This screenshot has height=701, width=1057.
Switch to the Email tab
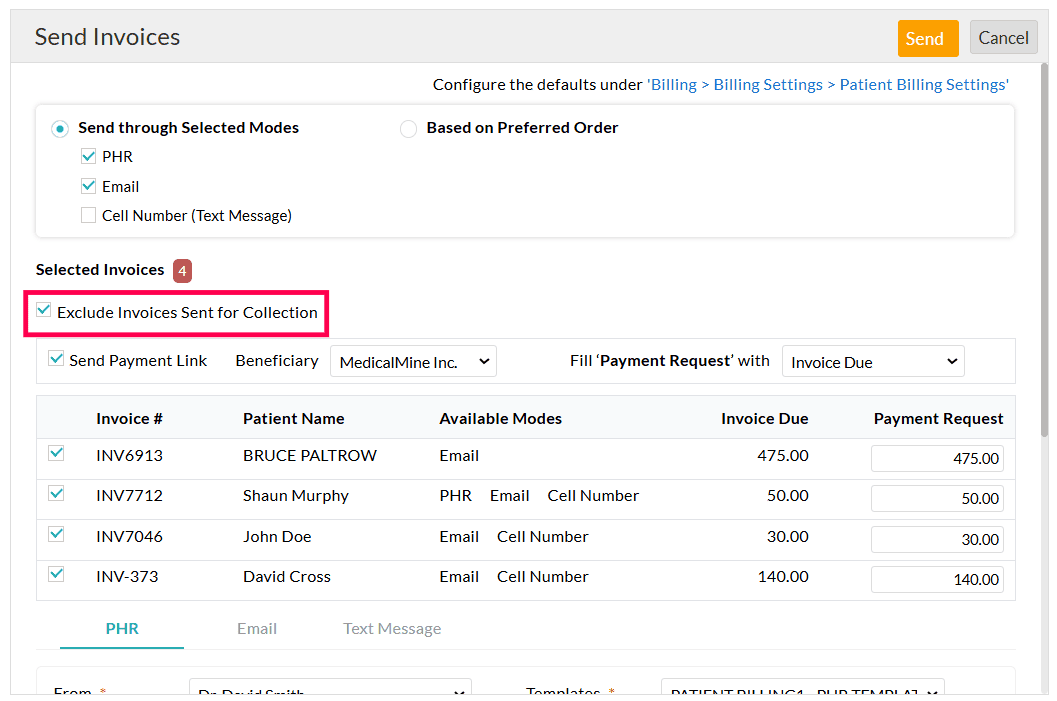point(257,628)
